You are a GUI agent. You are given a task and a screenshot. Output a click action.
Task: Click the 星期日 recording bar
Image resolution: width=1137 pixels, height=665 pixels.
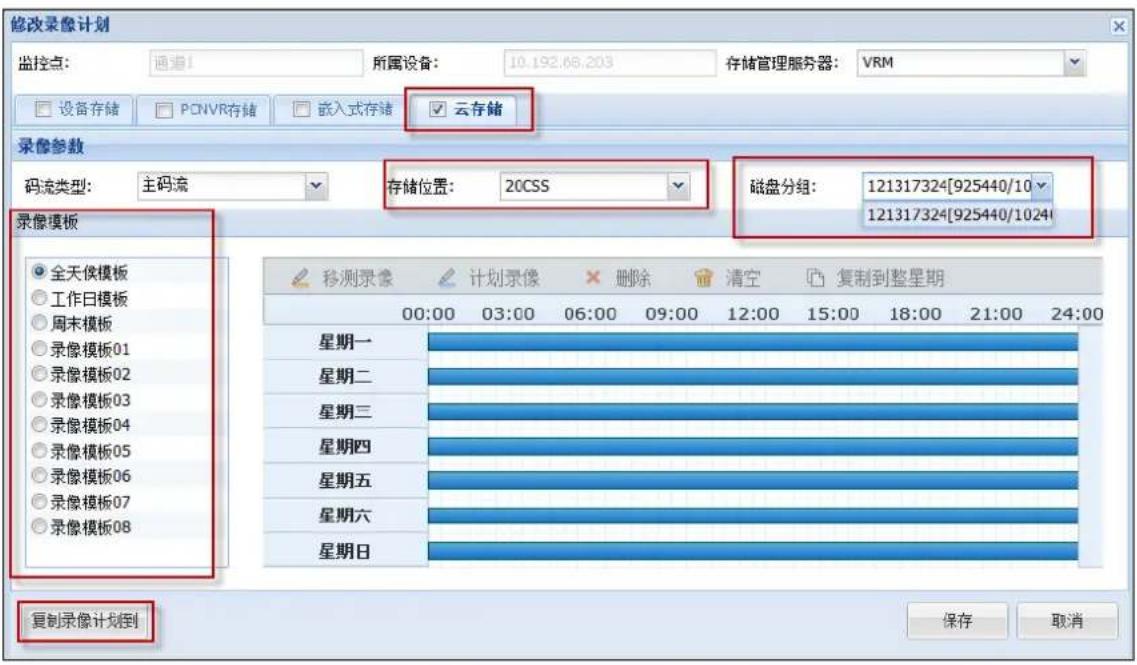click(753, 551)
